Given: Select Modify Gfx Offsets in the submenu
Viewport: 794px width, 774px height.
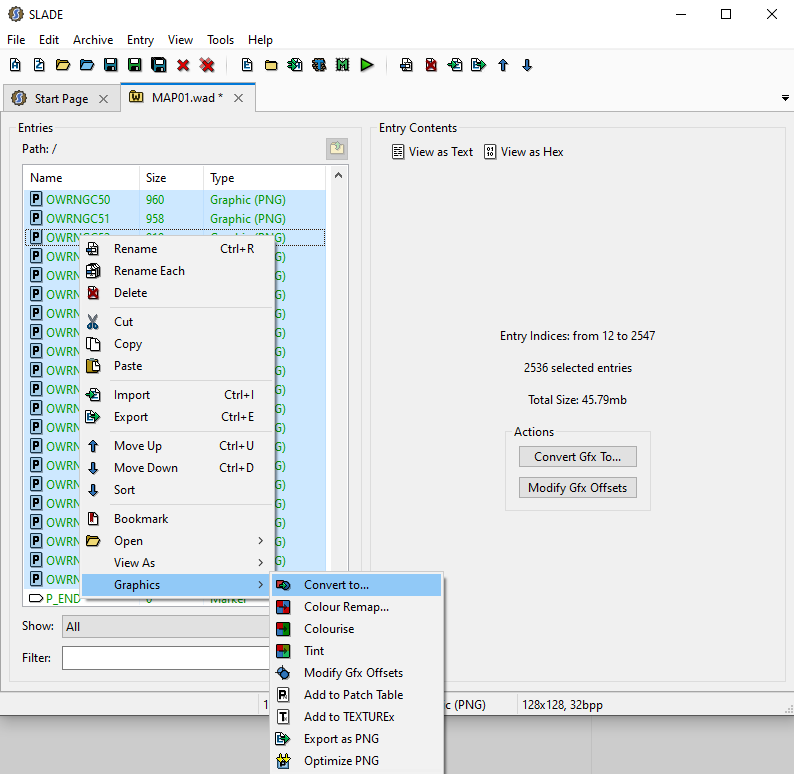Looking at the screenshot, I should coord(352,673).
